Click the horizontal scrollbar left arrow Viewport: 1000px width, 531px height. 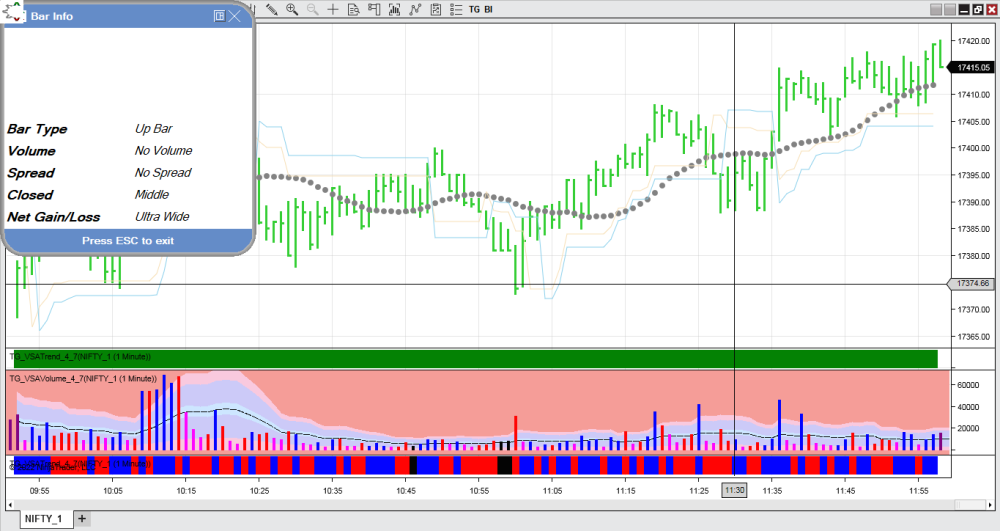(x=8, y=505)
